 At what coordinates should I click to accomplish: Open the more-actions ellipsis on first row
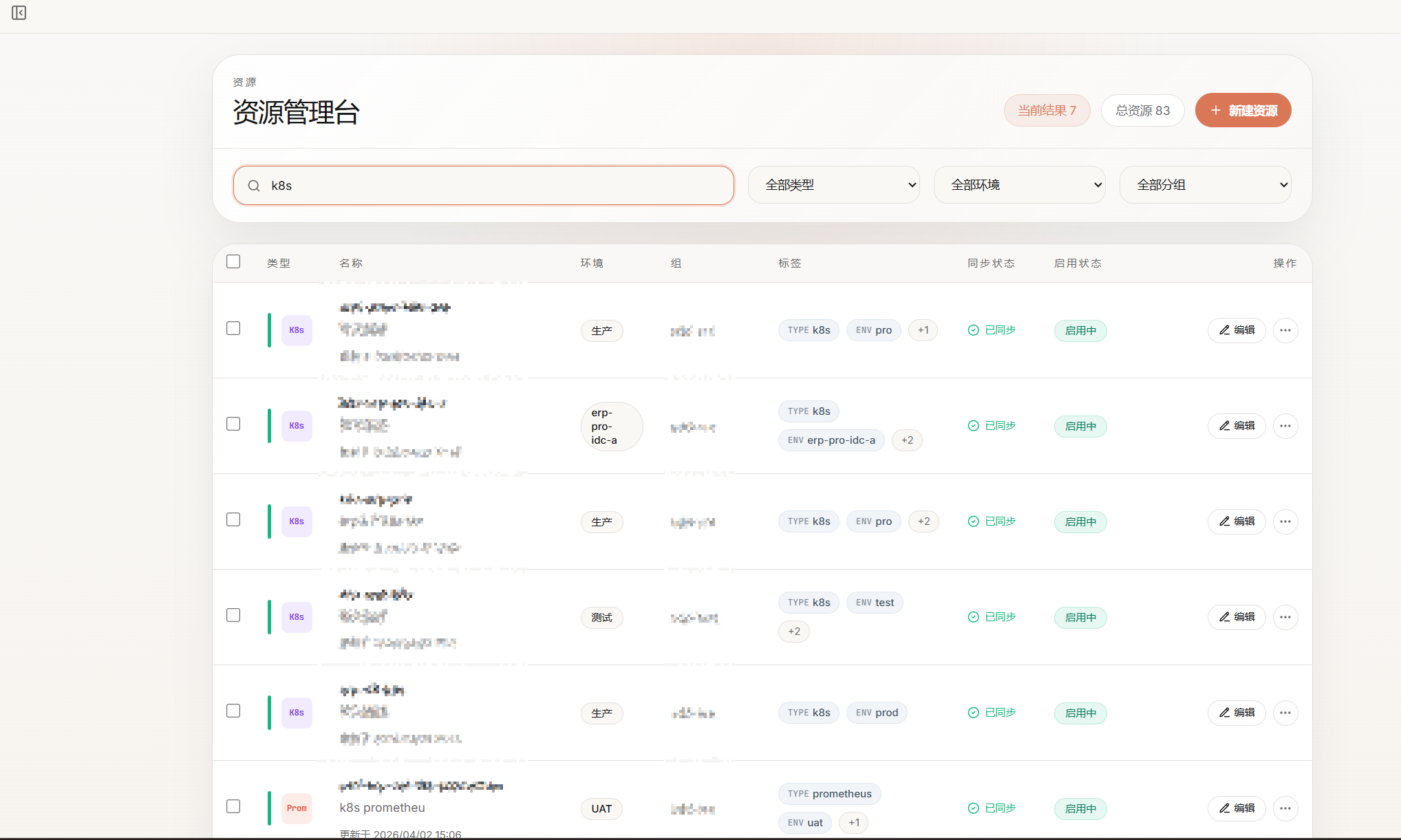coord(1285,330)
